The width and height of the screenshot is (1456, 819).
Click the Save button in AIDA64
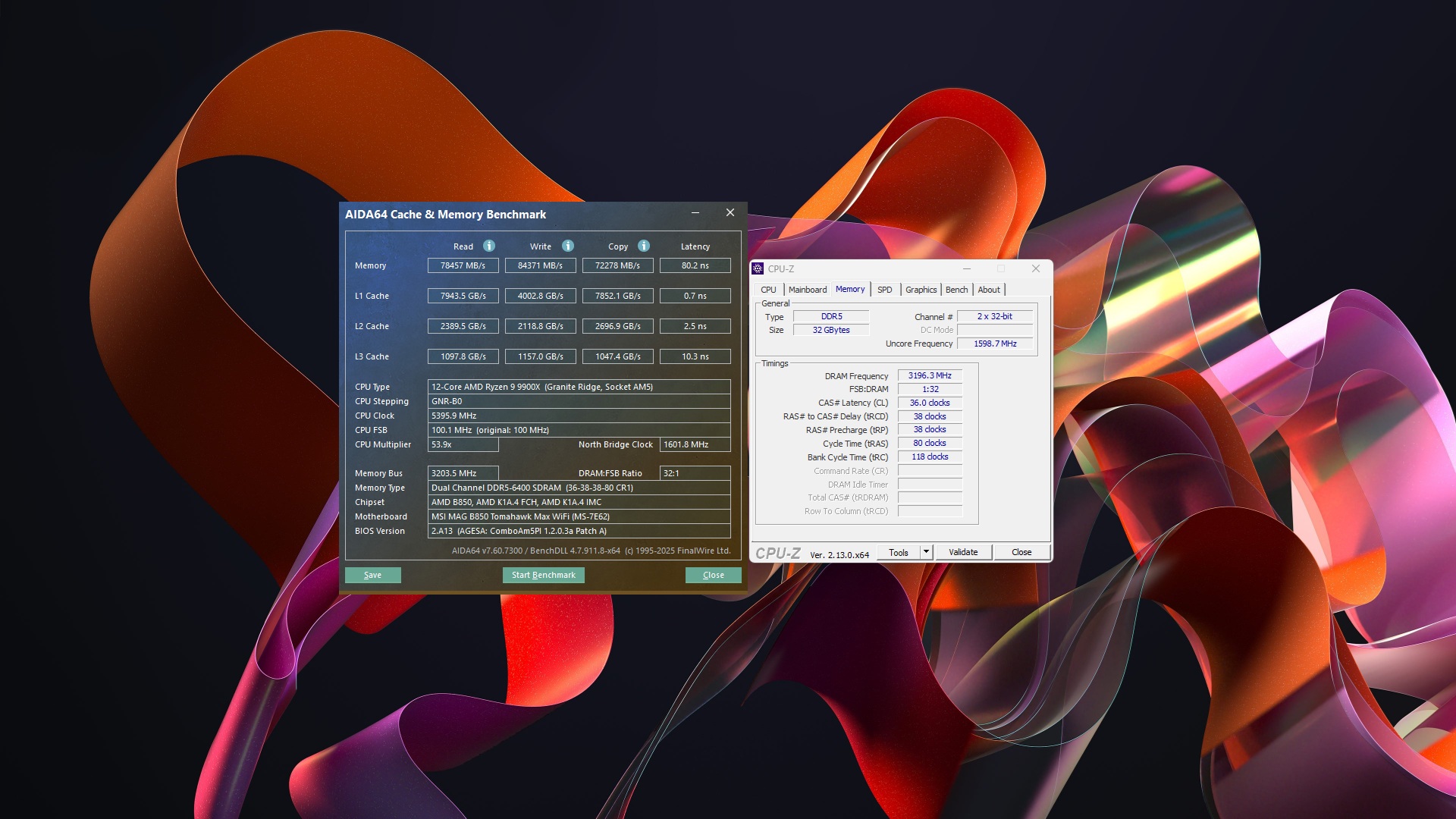(373, 575)
